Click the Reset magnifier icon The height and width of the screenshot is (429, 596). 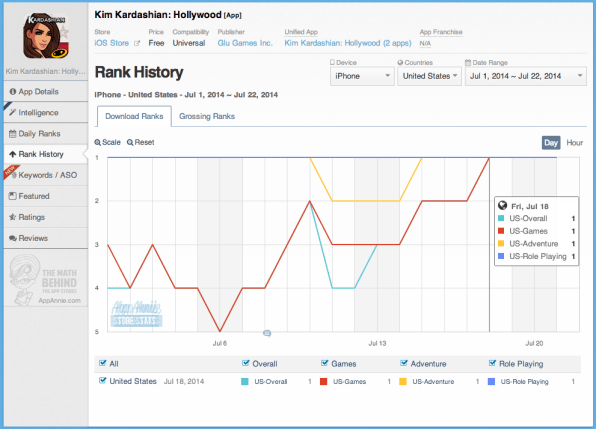click(130, 142)
